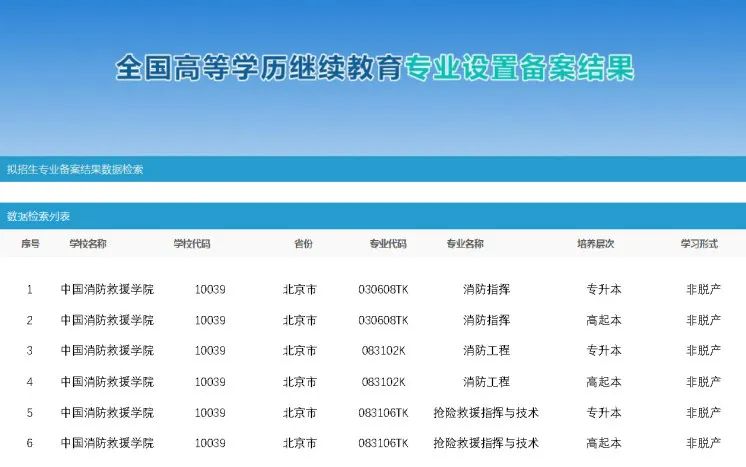Image resolution: width=746 pixels, height=467 pixels.
Task: Click 抢险救援指挥与技术 in row 5
Action: pos(486,412)
